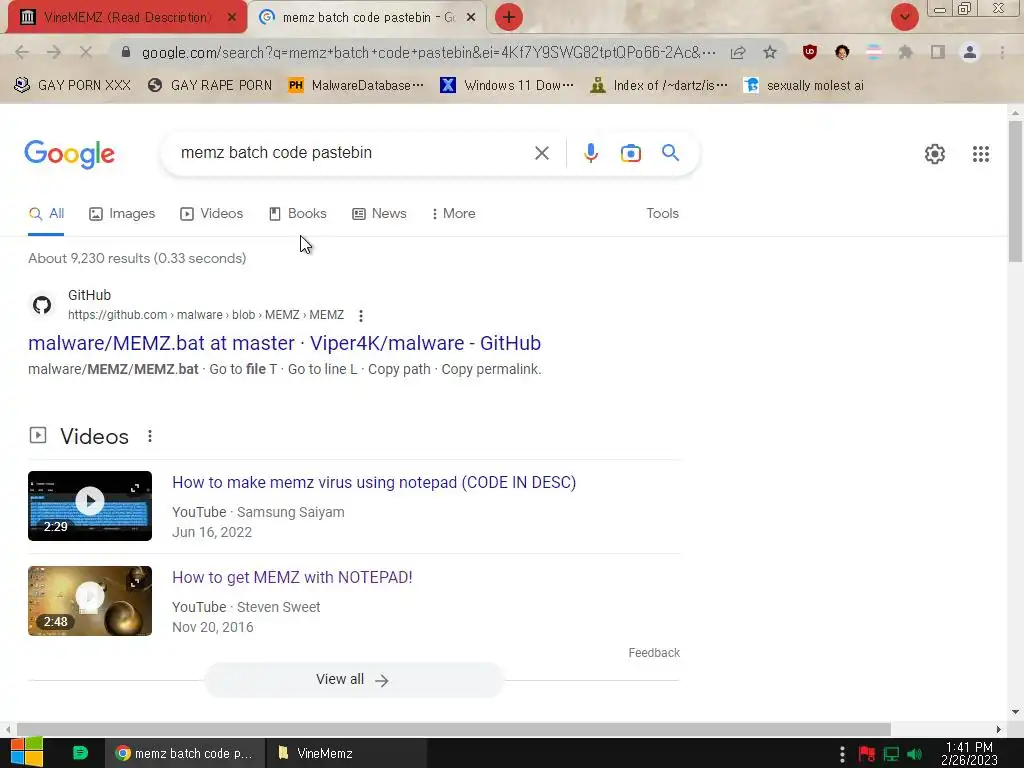Open the uBlock Origin extension icon
This screenshot has height=768, width=1024.
point(810,52)
